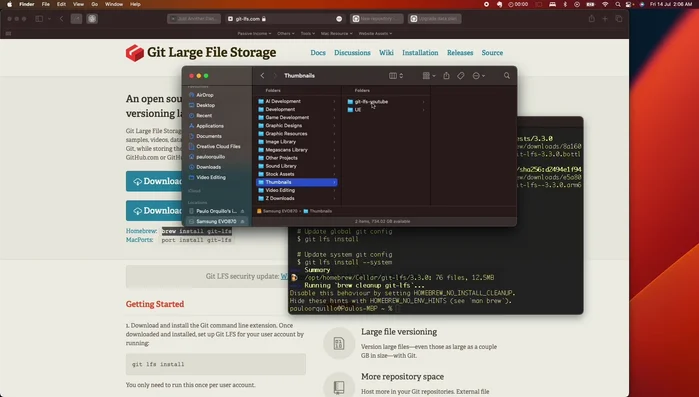Viewport: 699px width, 397px height.
Task: Open Finder group-by grid dropdown
Action: point(429,76)
